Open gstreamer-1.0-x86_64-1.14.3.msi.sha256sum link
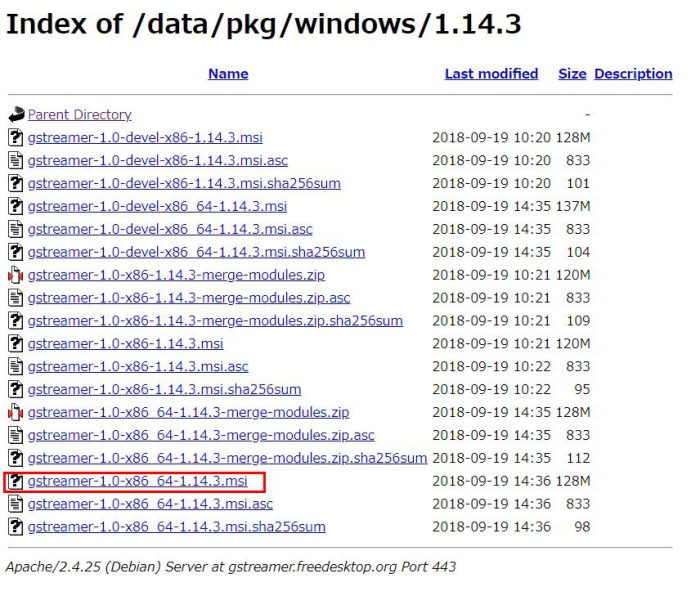The width and height of the screenshot is (700, 605). (x=177, y=527)
